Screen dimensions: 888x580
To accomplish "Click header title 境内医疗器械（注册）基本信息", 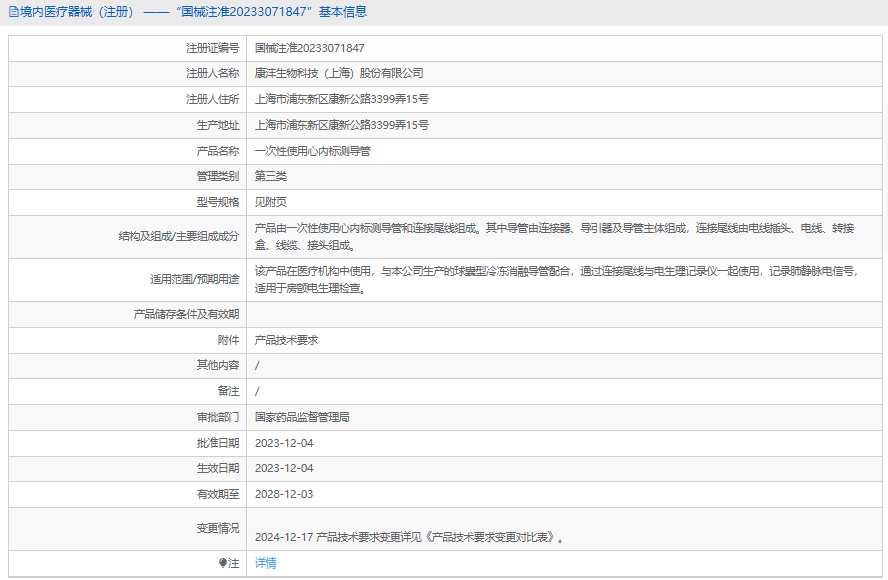I will pos(193,12).
